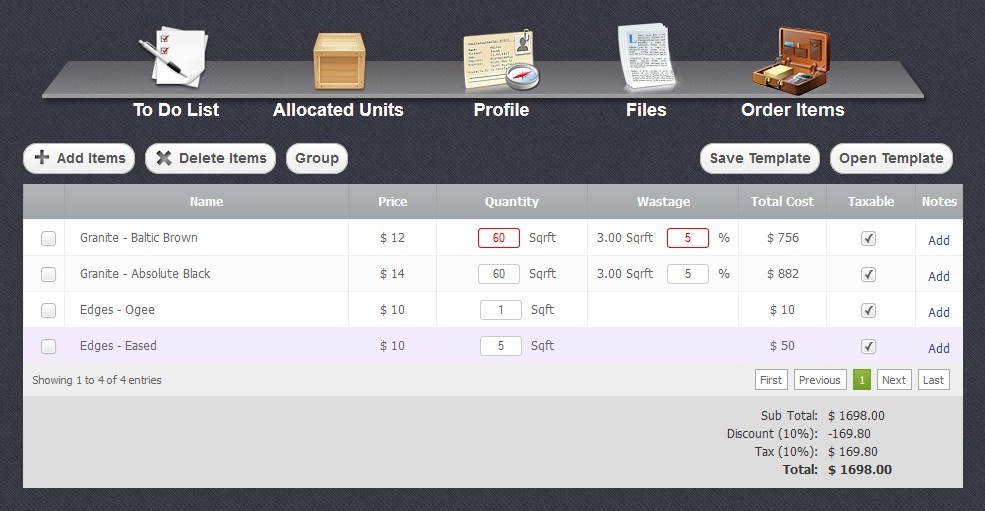Click Save Template button
The height and width of the screenshot is (511, 985).
pyautogui.click(x=760, y=158)
